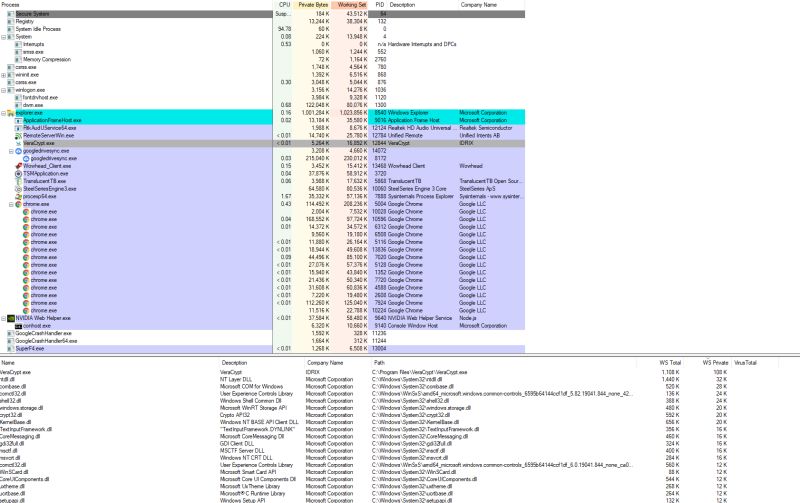Click the RtkAudUService64.exe process icon
800x503 pixels.
click(x=18, y=128)
